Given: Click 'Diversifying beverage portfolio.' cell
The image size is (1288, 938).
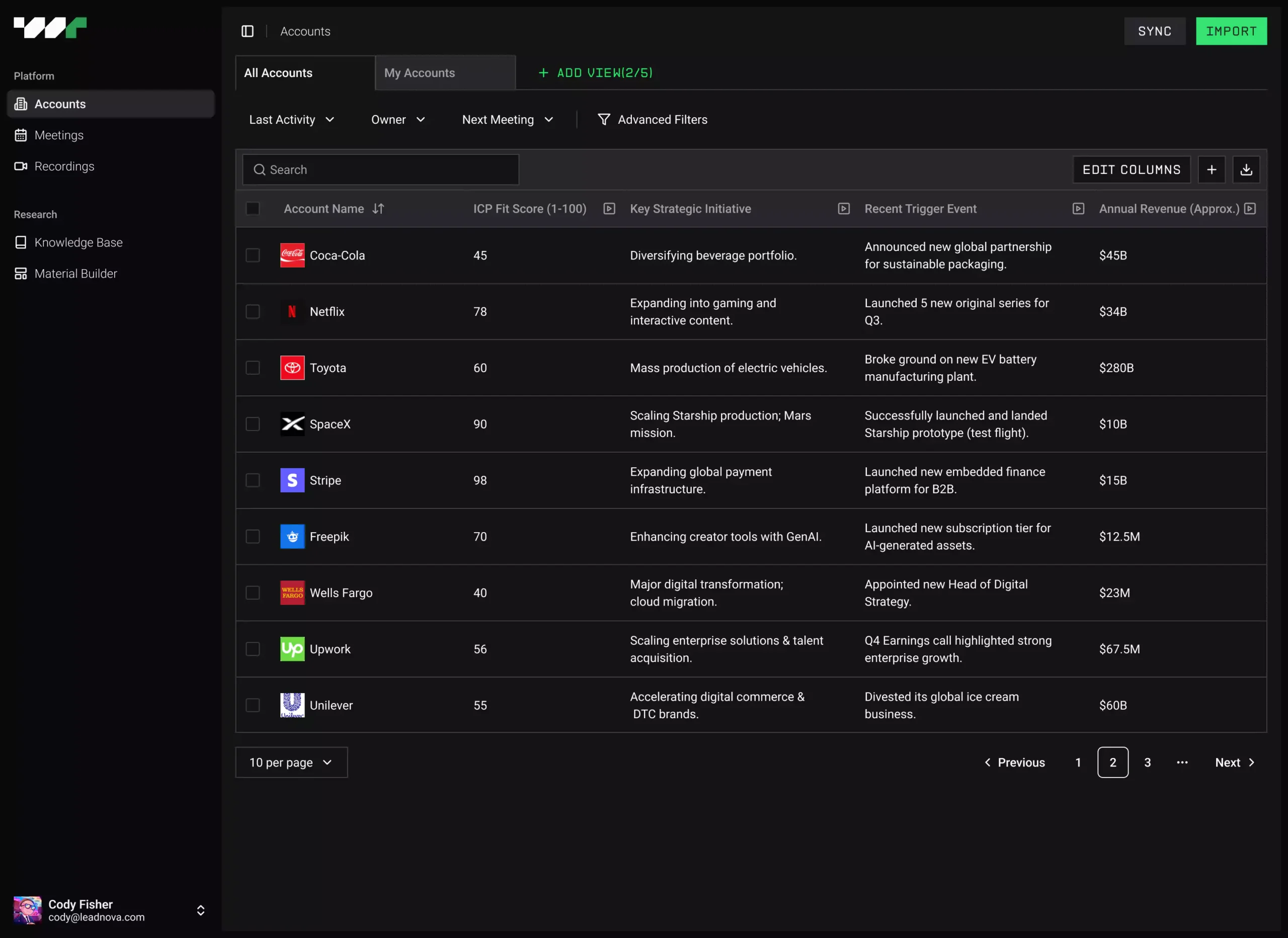Looking at the screenshot, I should point(713,255).
